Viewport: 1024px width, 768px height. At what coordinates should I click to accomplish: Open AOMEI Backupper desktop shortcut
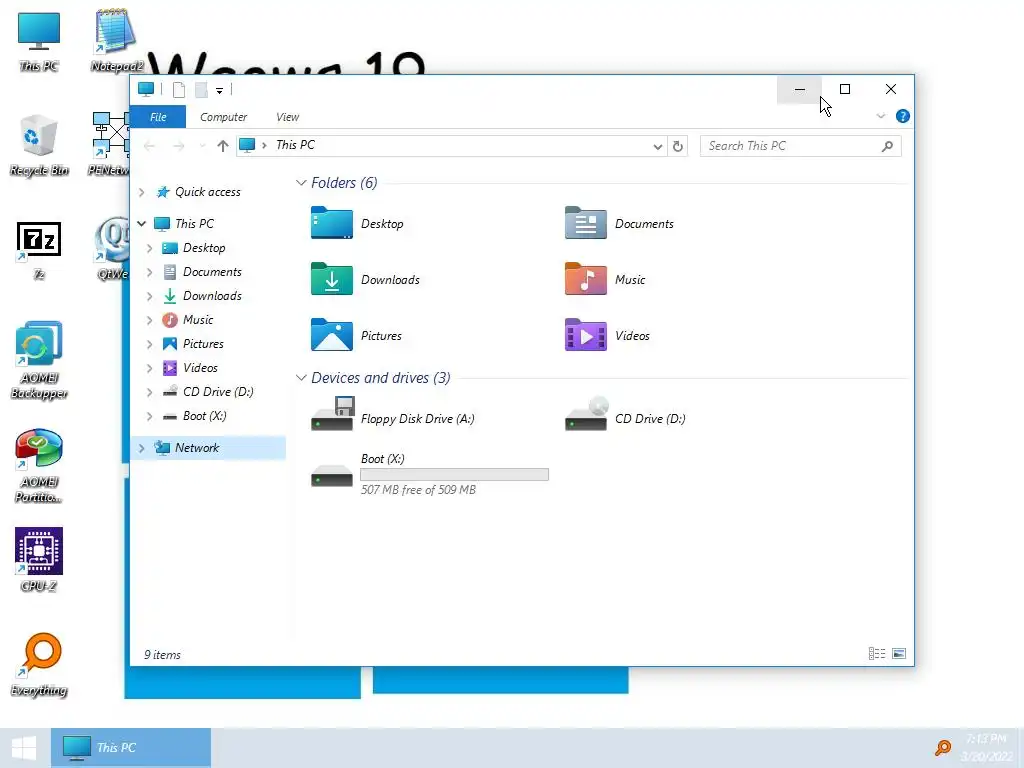click(x=39, y=360)
